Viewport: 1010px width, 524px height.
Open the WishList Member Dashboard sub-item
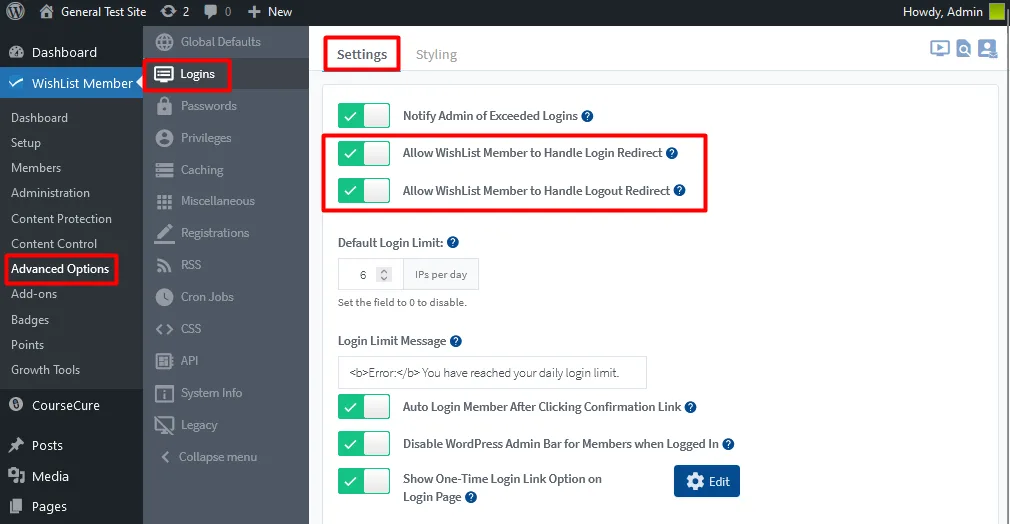click(x=39, y=118)
